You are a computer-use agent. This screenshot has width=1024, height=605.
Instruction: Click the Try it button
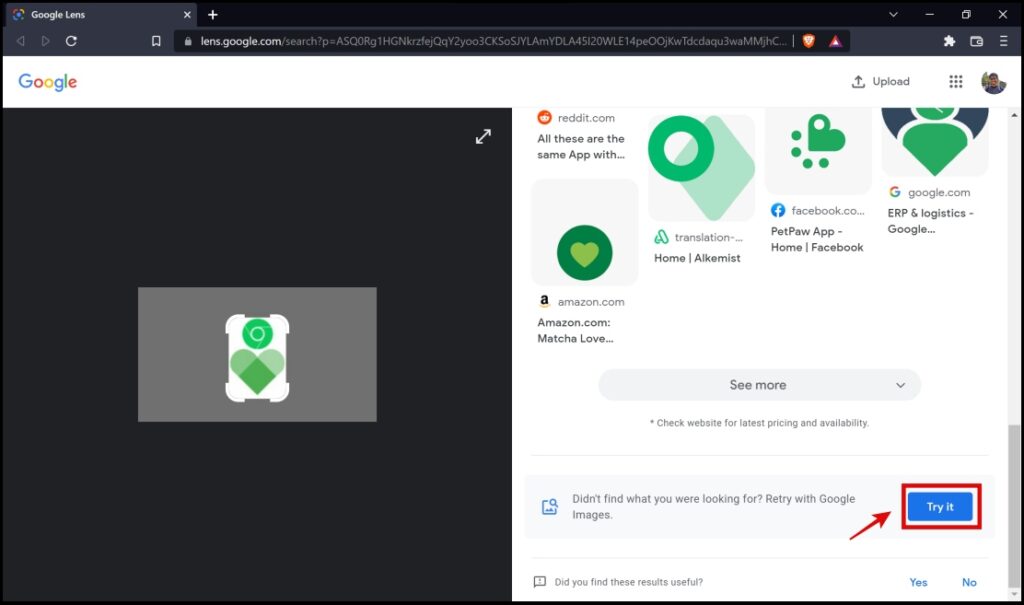[940, 506]
